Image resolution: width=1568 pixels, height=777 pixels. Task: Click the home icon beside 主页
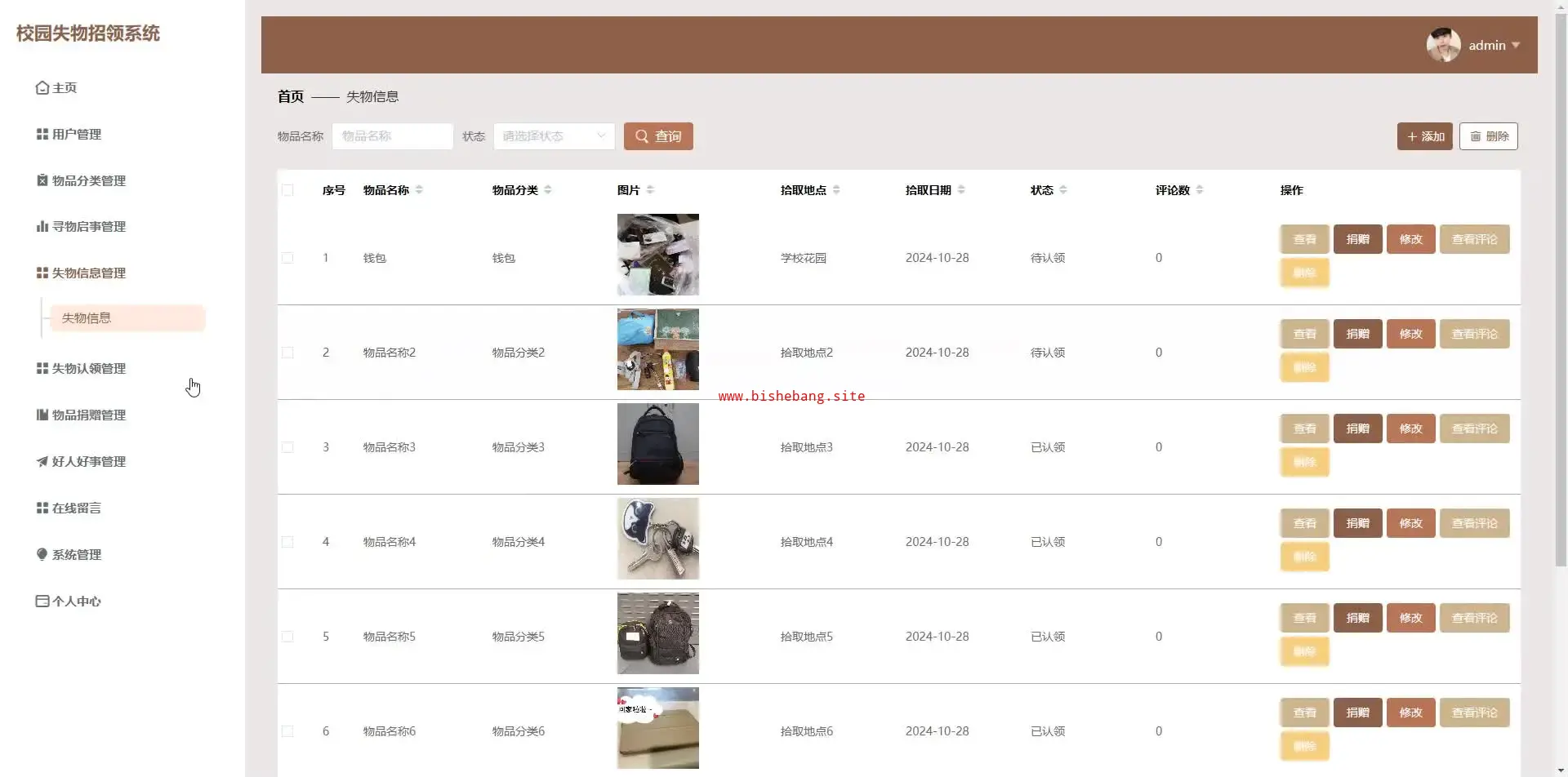(42, 87)
